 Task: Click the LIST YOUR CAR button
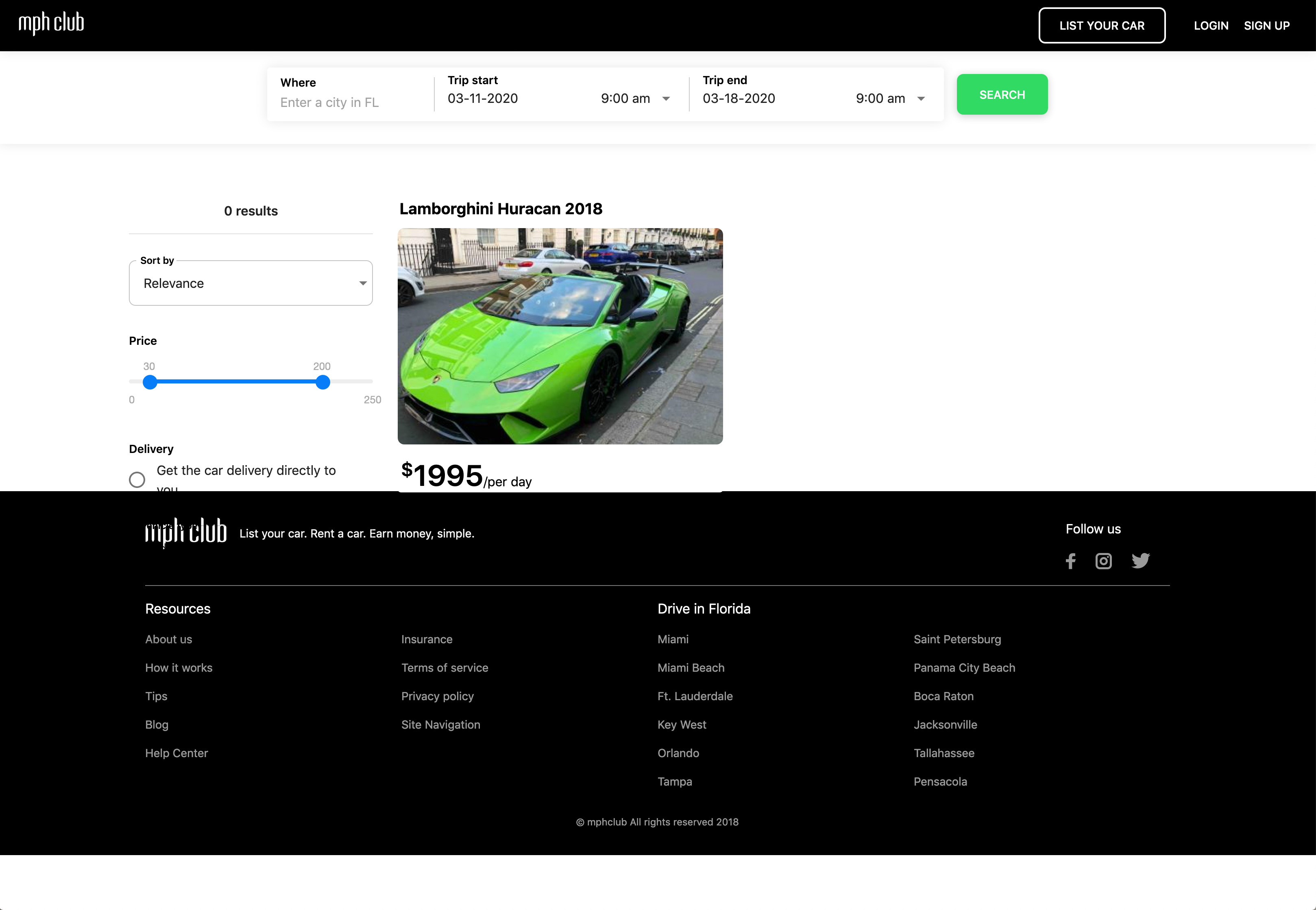1102,26
